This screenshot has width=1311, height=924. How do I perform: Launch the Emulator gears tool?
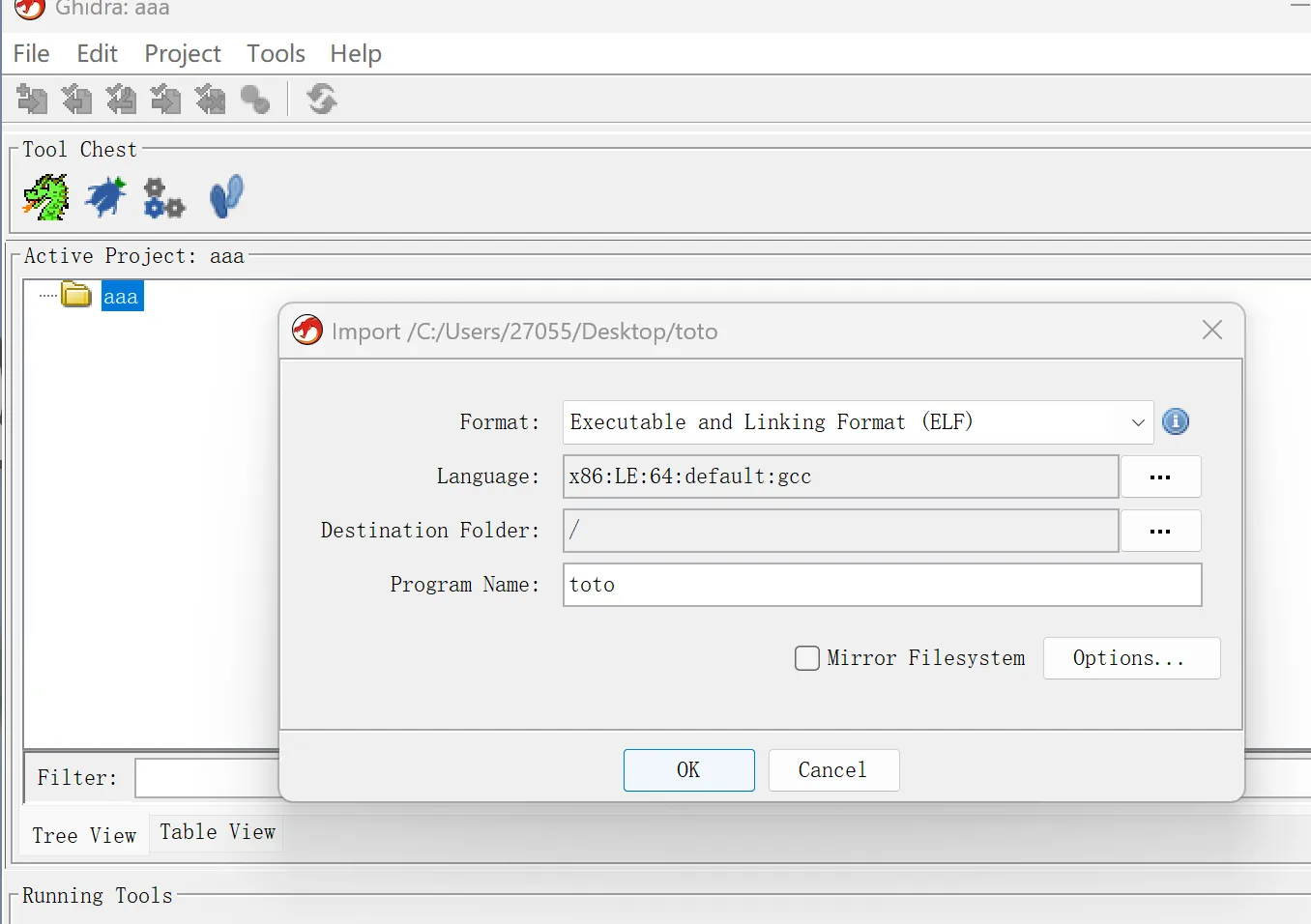tap(163, 197)
